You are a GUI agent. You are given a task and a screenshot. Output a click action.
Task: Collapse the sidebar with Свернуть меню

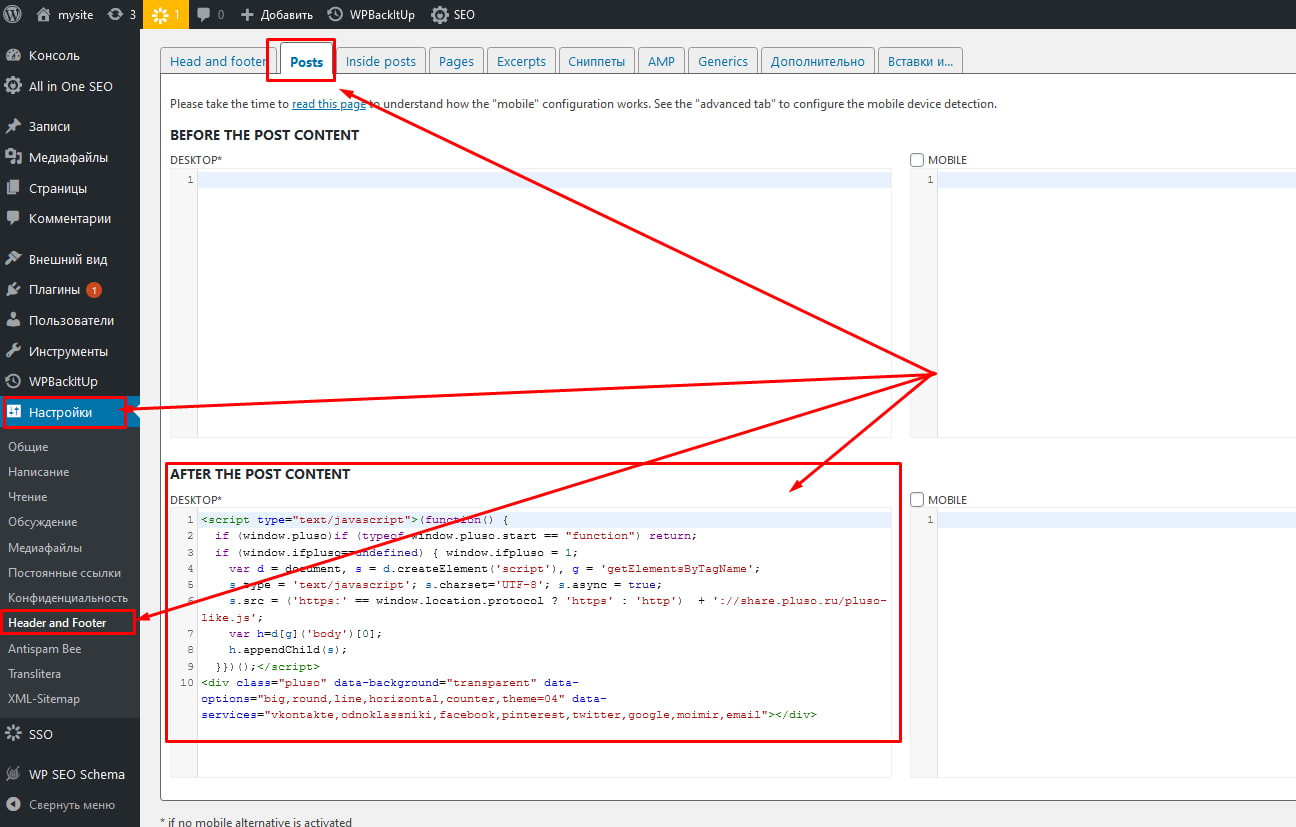[x=71, y=805]
